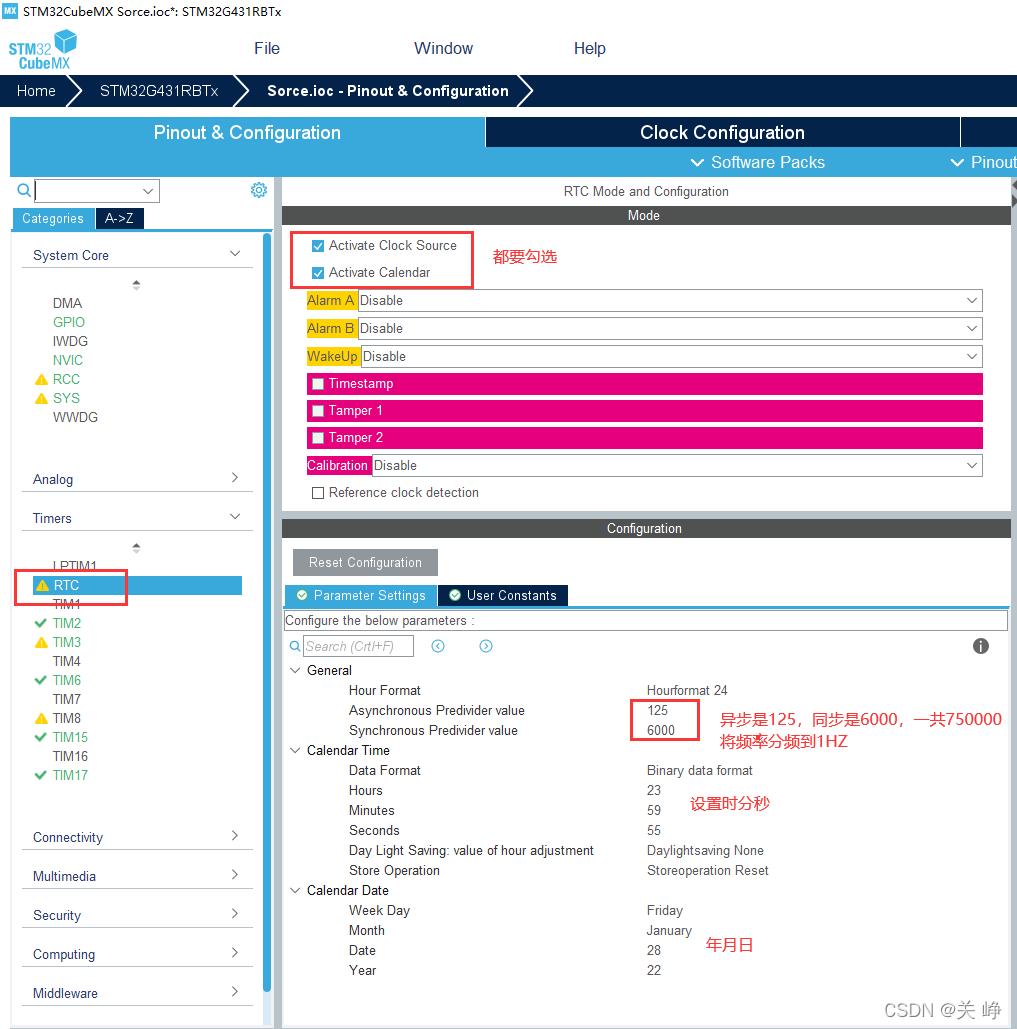Open the File menu
This screenshot has width=1017, height=1029.
(267, 49)
